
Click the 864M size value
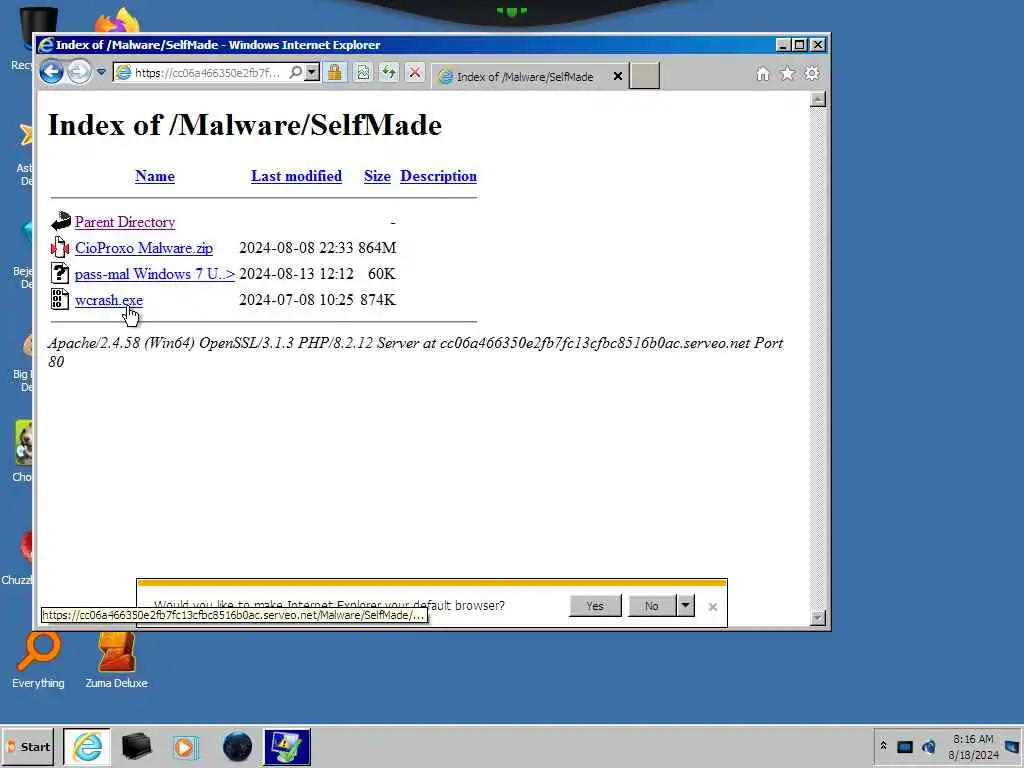coord(377,248)
